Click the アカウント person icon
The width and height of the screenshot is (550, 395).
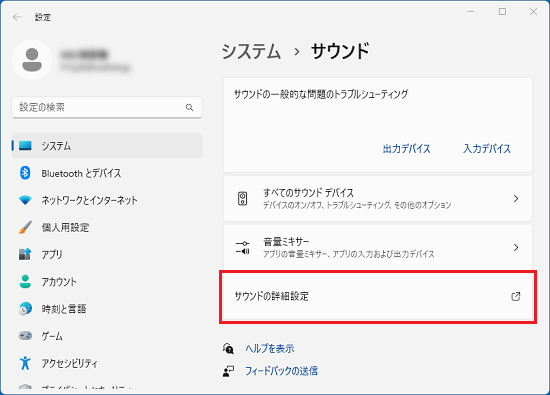coord(25,281)
